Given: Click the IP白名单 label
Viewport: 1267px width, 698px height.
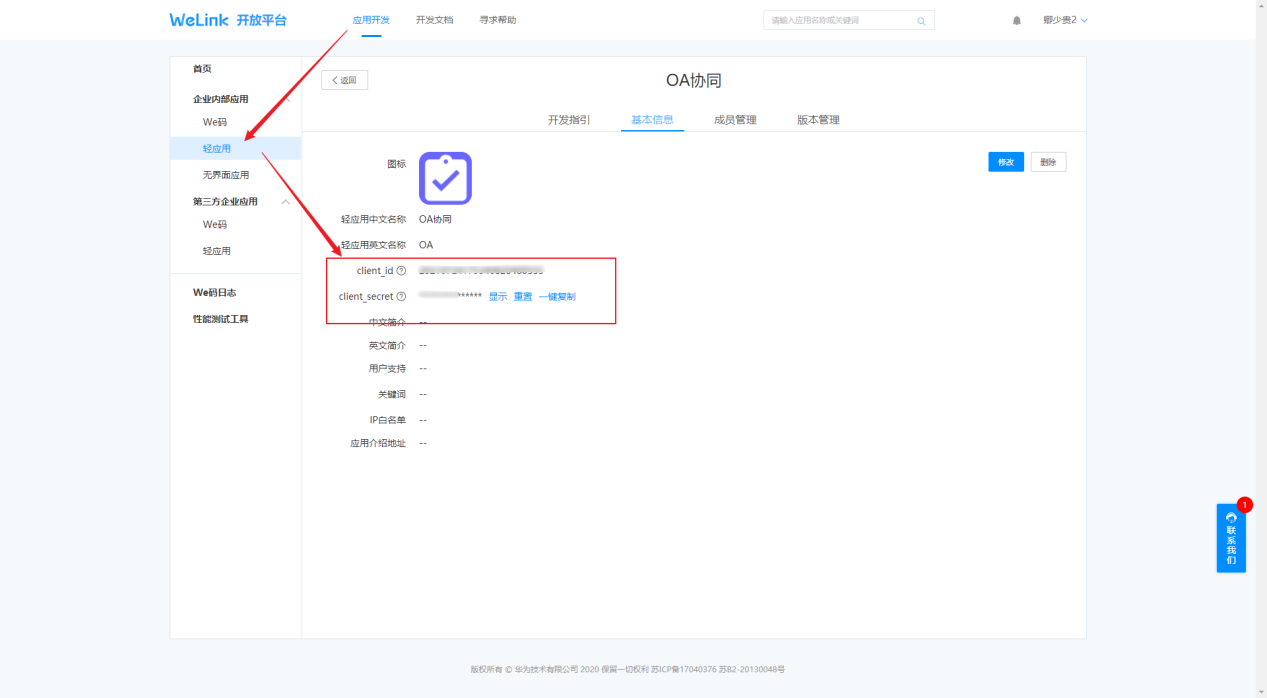Looking at the screenshot, I should pyautogui.click(x=387, y=420).
